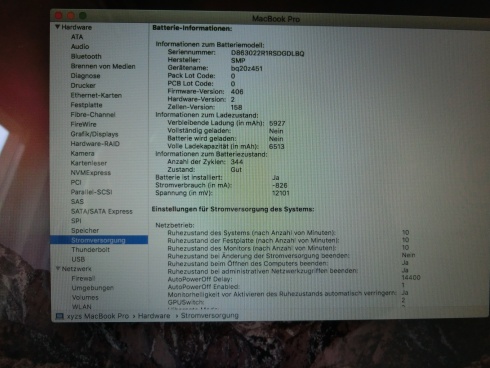Select the Bluetooth hardware entry
Viewport: 490px width, 368px height.
[x=86, y=56]
